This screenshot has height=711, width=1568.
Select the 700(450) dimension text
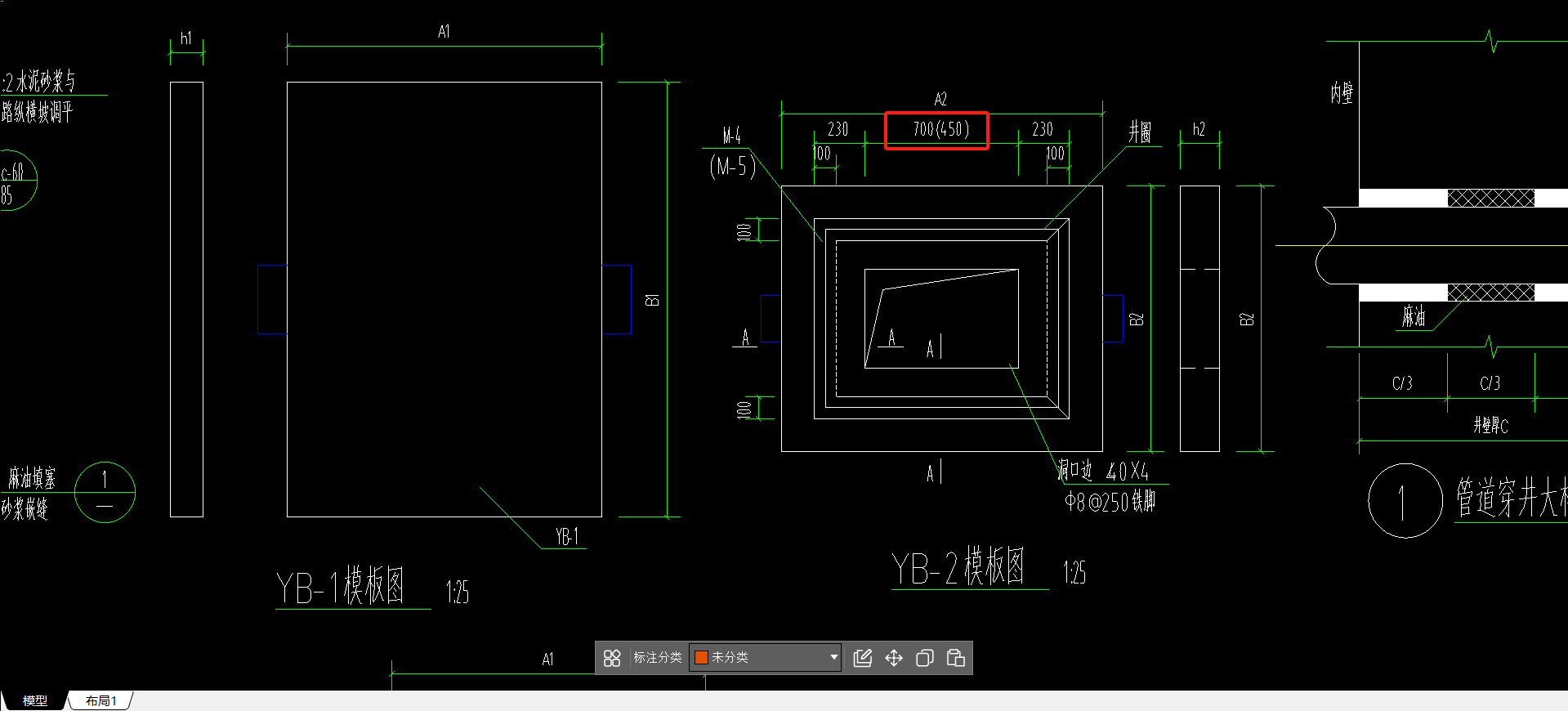coord(940,129)
